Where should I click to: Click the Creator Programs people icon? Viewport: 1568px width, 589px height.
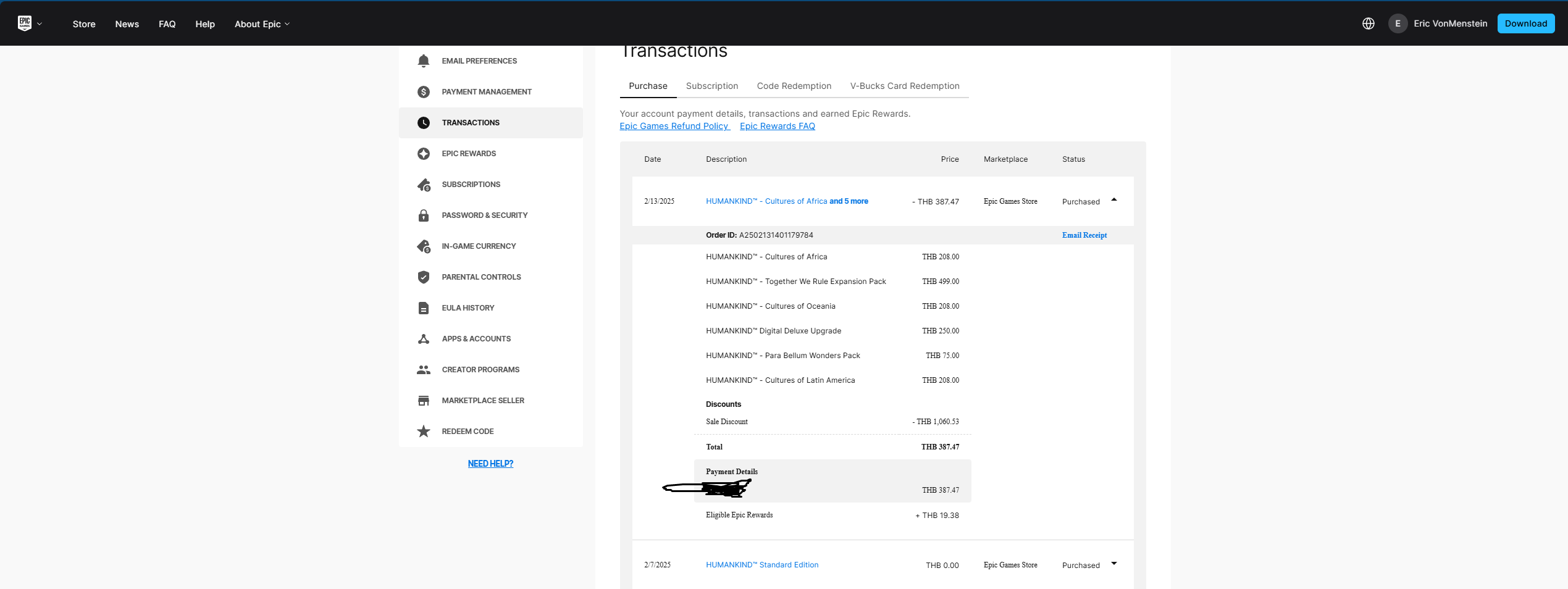coord(424,369)
